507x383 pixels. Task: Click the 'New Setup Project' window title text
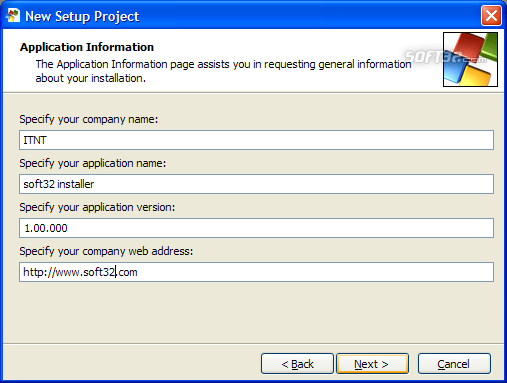coord(82,16)
